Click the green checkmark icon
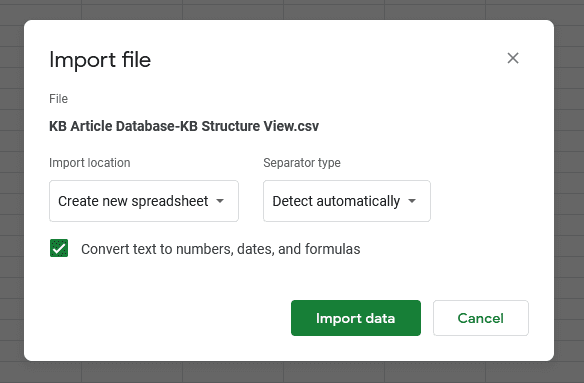The height and width of the screenshot is (383, 584). click(59, 248)
